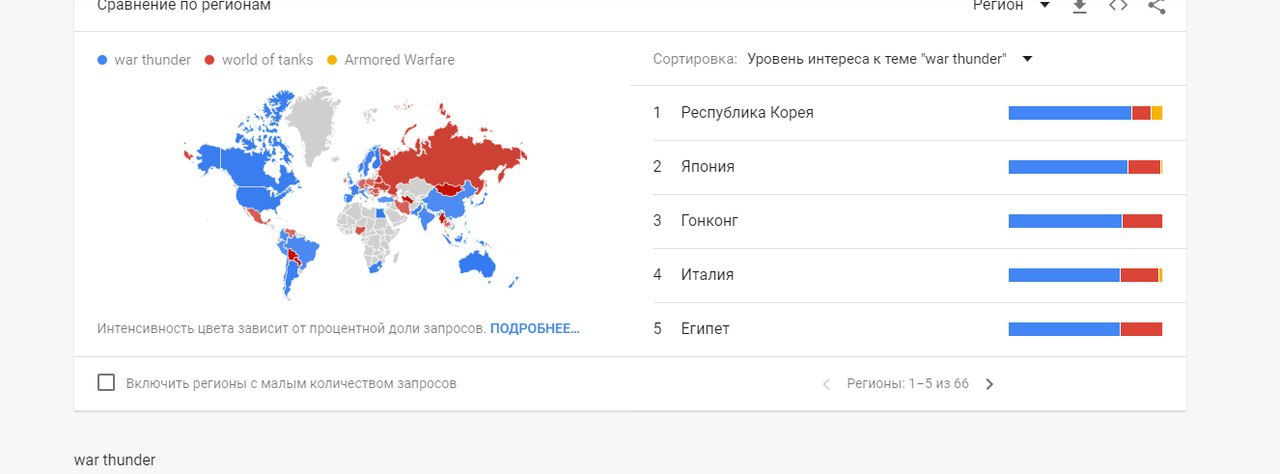Click the red world of tanks legend dot
The height and width of the screenshot is (474, 1280).
210,60
